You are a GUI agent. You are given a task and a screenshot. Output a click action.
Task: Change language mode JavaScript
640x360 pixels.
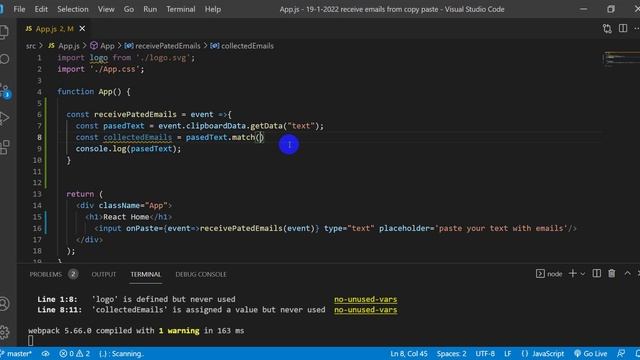(543, 354)
